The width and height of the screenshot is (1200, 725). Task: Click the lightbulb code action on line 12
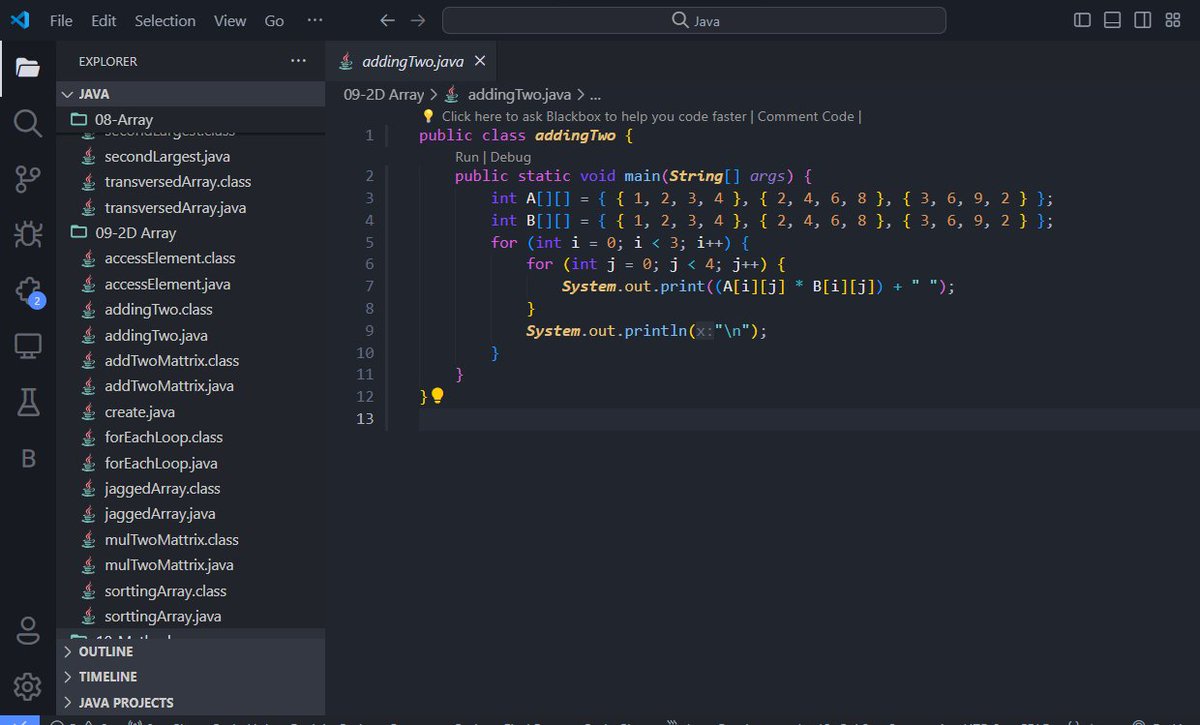pyautogui.click(x=436, y=396)
